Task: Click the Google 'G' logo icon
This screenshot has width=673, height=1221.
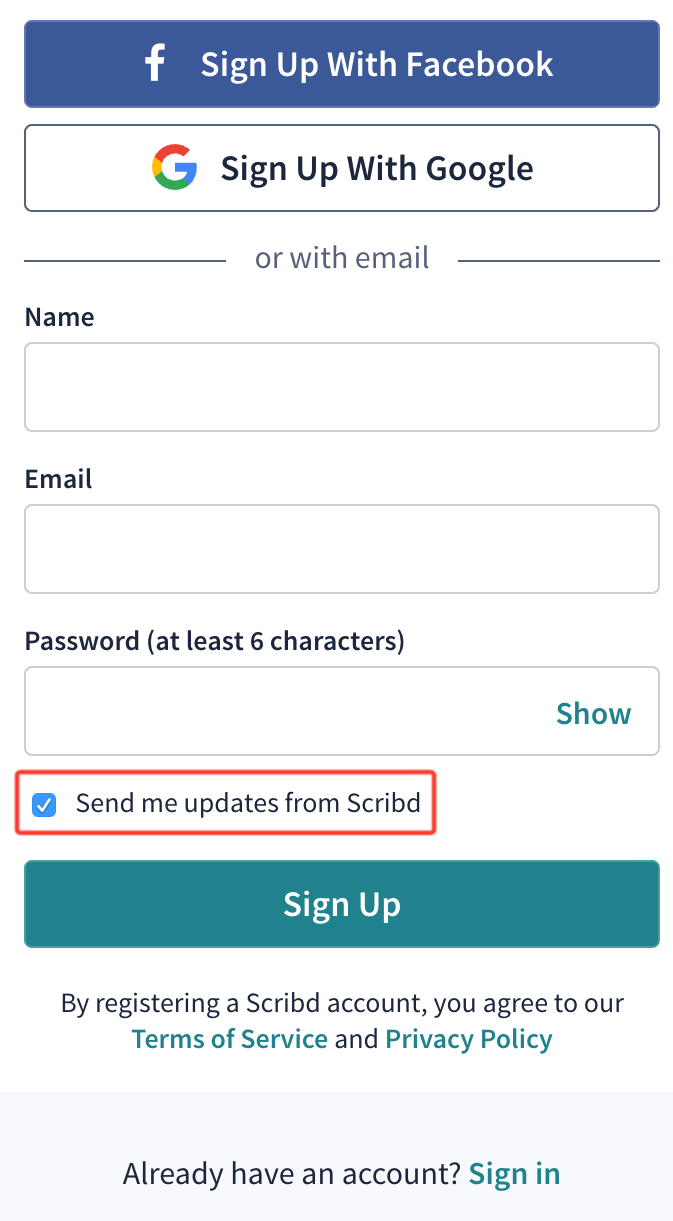Action: tap(174, 167)
